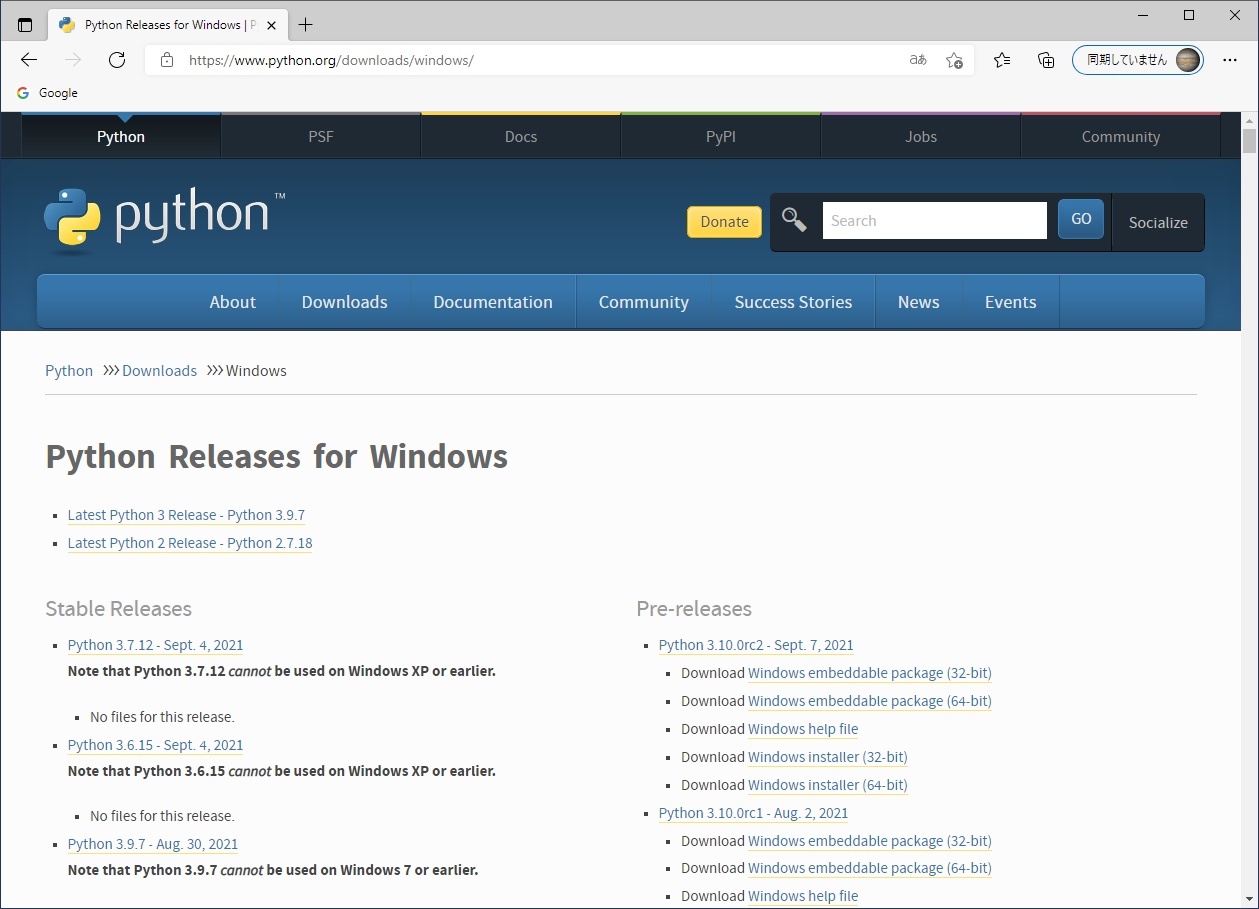Viewport: 1259px width, 909px height.
Task: Open Python 3.7.12 - Sept. 4, 2021 link
Action: (155, 645)
